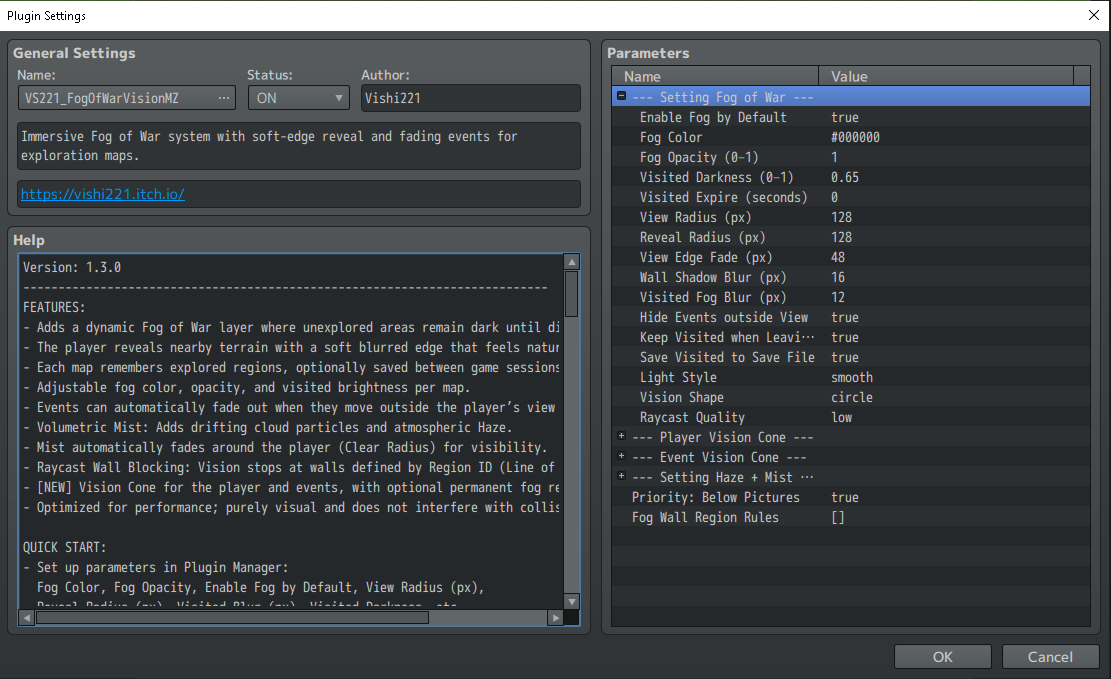Click the FEATURES: heading in Help
Viewport: 1111px width, 679px height.
(x=54, y=307)
